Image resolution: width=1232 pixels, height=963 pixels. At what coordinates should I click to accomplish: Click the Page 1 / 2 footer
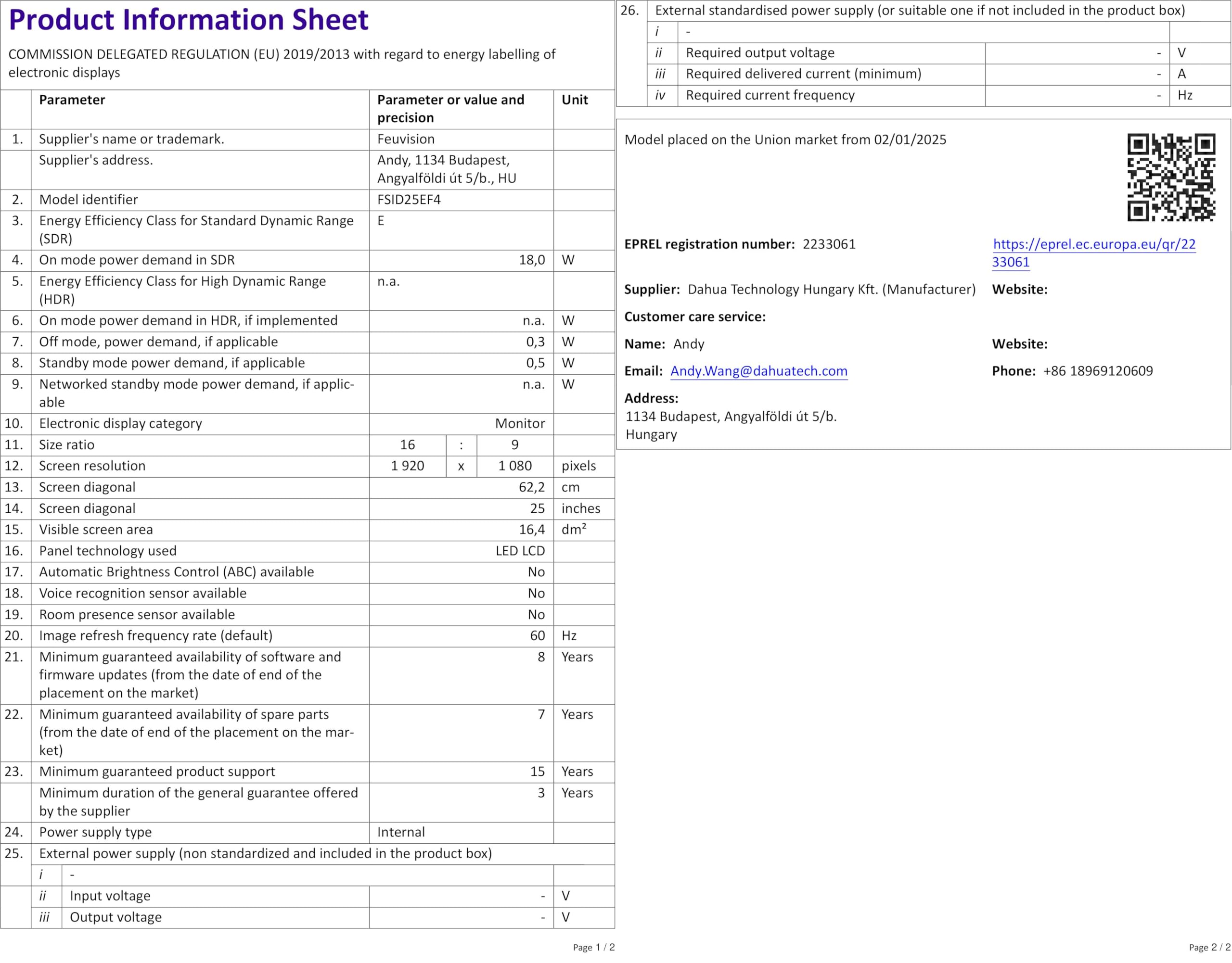tap(593, 947)
